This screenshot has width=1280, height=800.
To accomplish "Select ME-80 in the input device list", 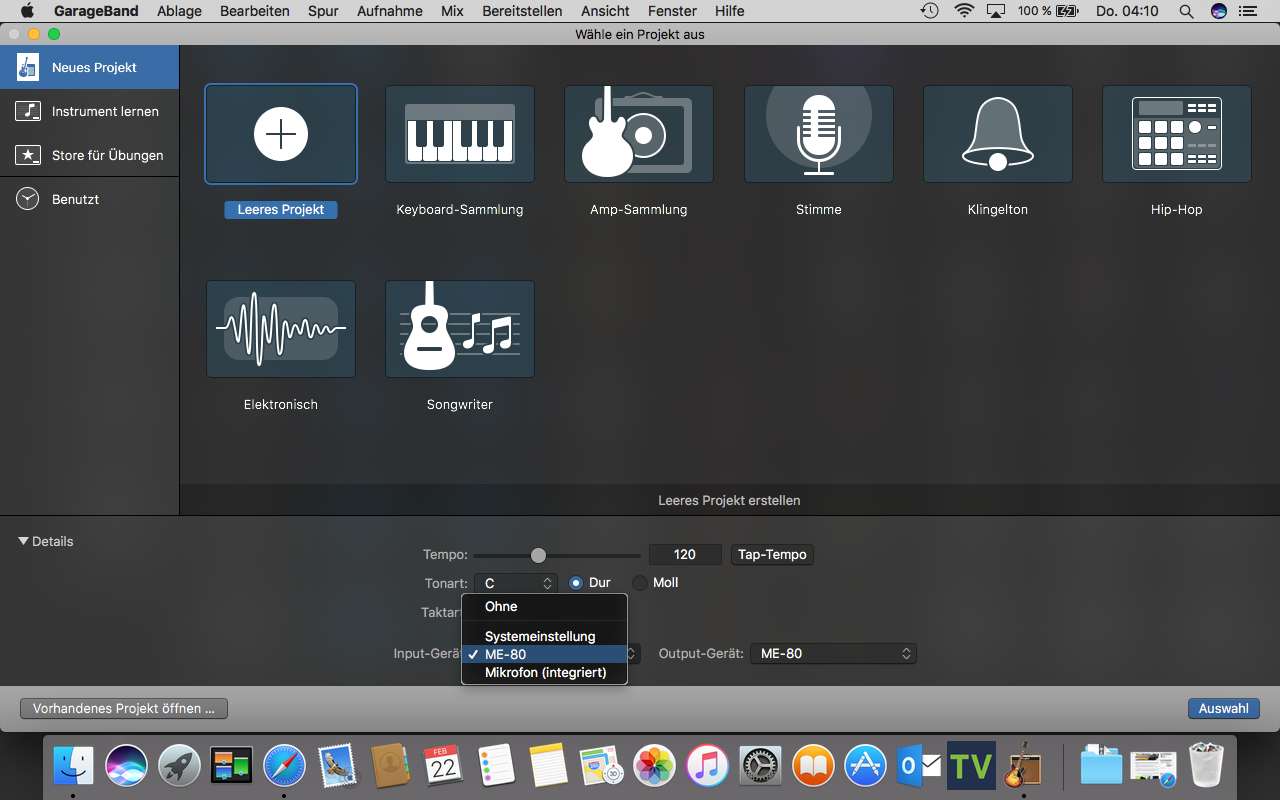I will pyautogui.click(x=544, y=654).
